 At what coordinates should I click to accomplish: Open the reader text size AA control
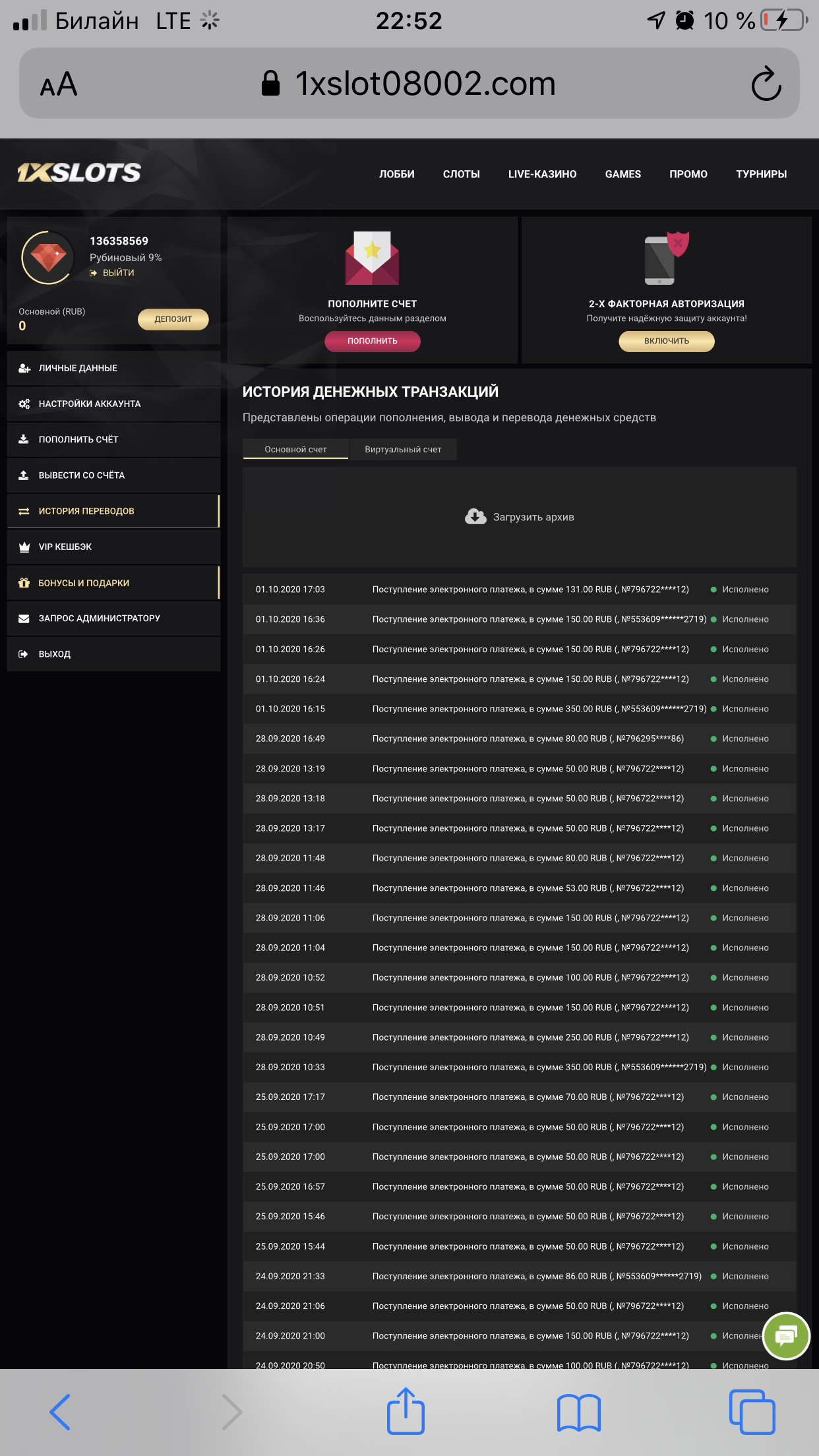(59, 84)
